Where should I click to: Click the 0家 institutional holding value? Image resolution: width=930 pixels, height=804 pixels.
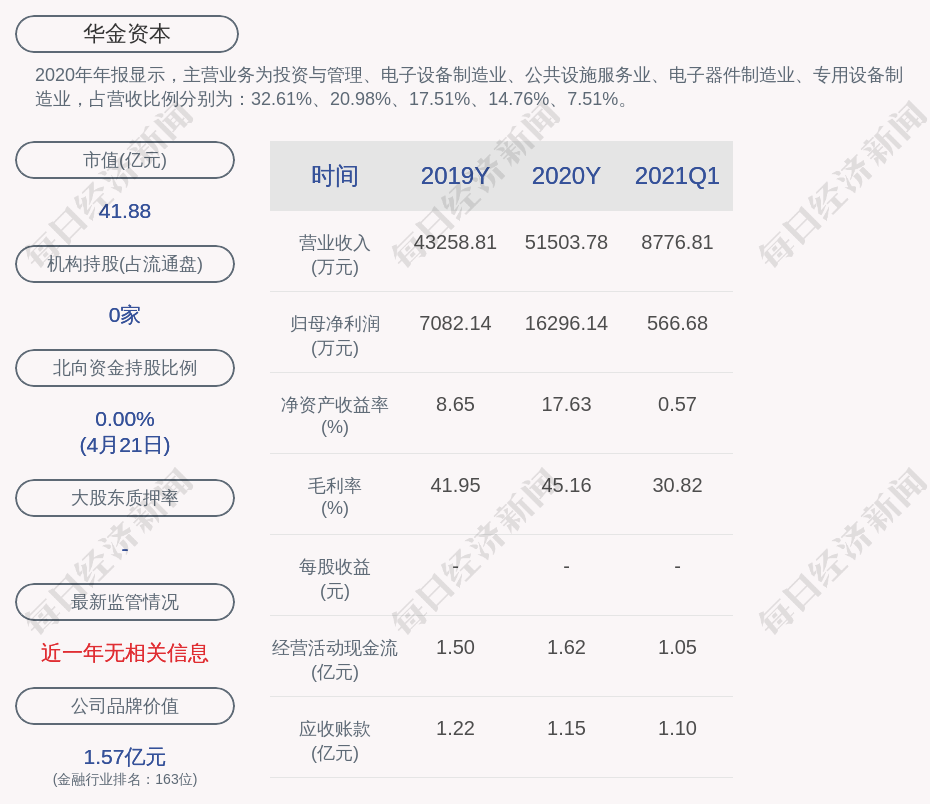(125, 315)
